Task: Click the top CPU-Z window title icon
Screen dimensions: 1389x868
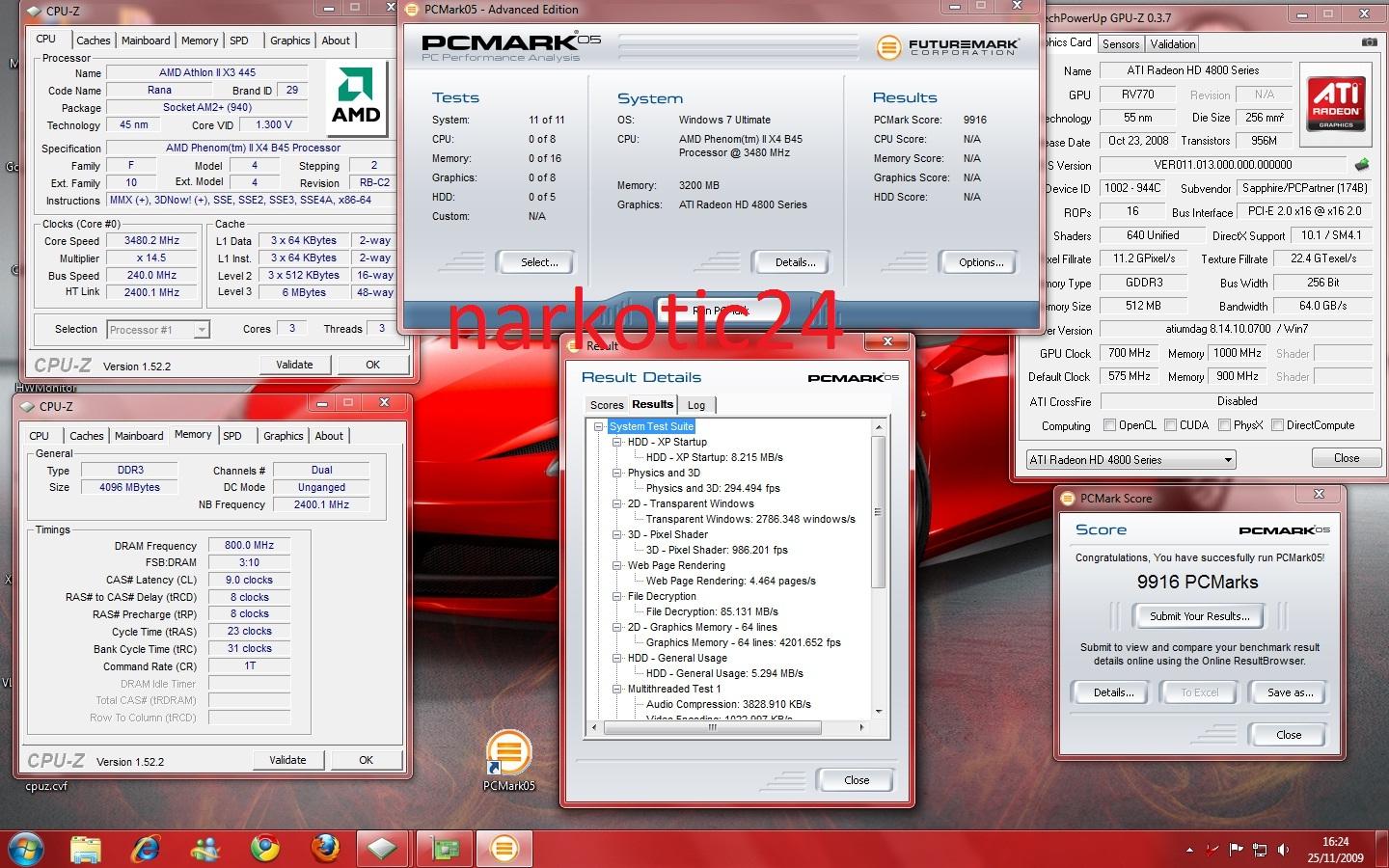Action: coord(34,12)
